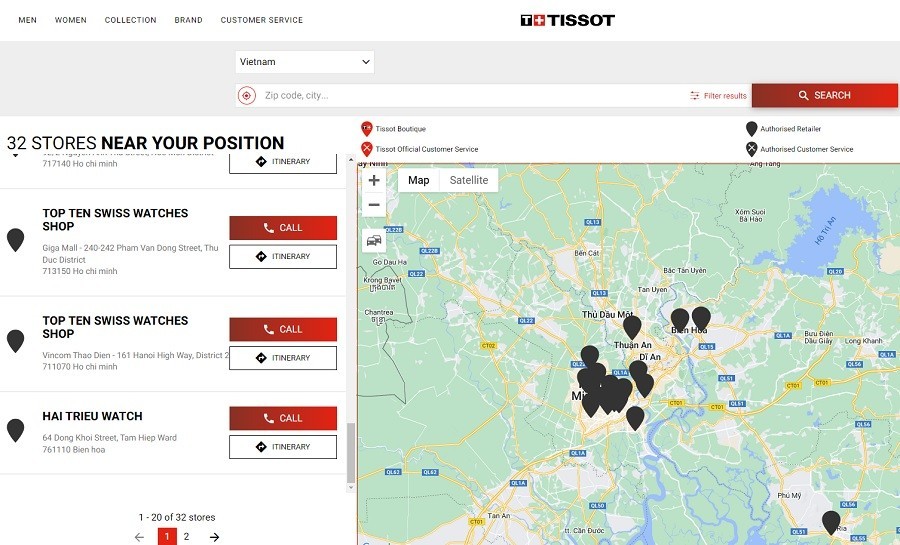Call Hai Trieu Watch
This screenshot has height=545, width=900.
[283, 418]
